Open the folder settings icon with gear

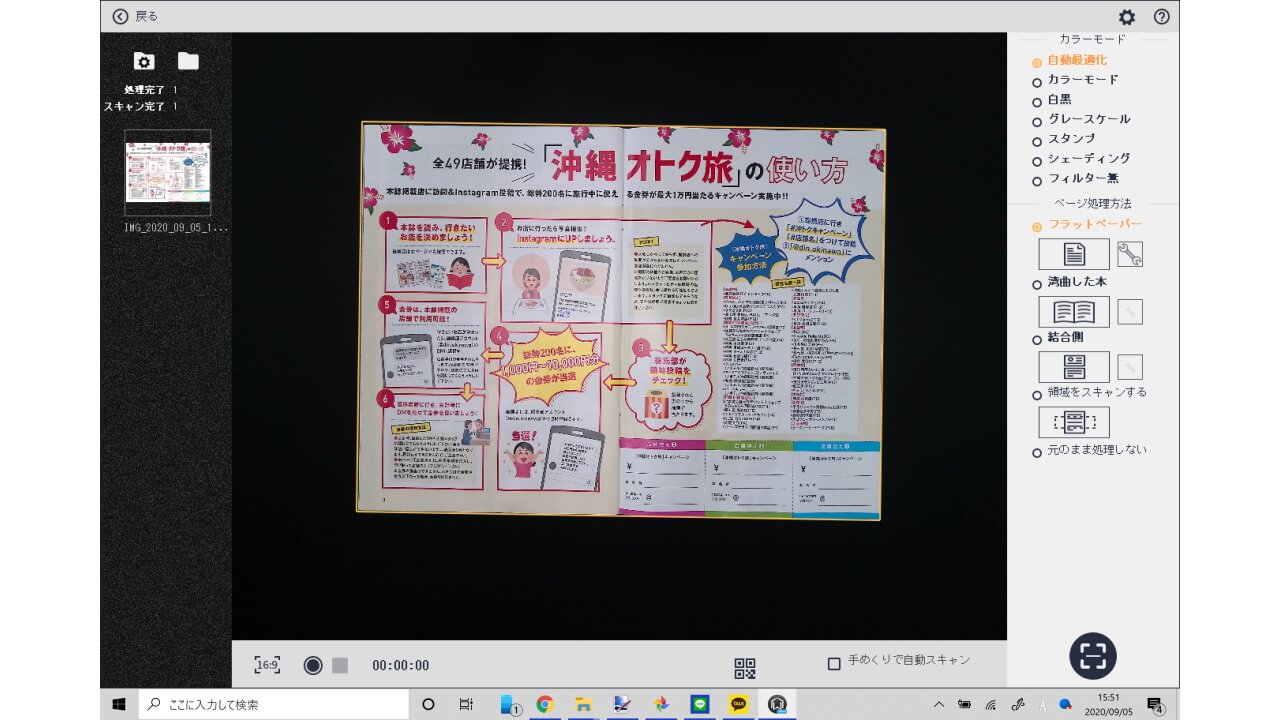(144, 62)
